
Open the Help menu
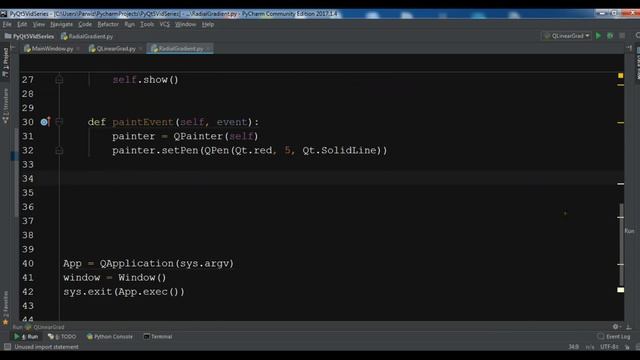208,24
